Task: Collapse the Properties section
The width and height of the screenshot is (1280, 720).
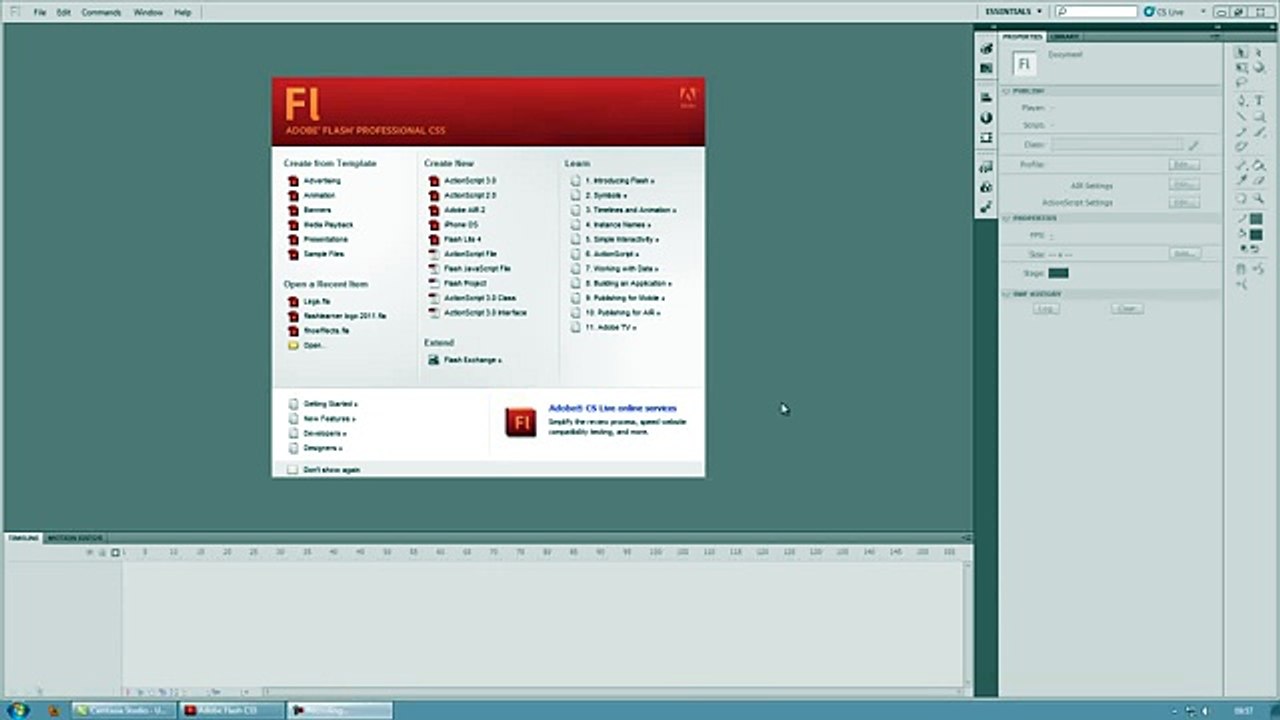Action: point(1008,217)
